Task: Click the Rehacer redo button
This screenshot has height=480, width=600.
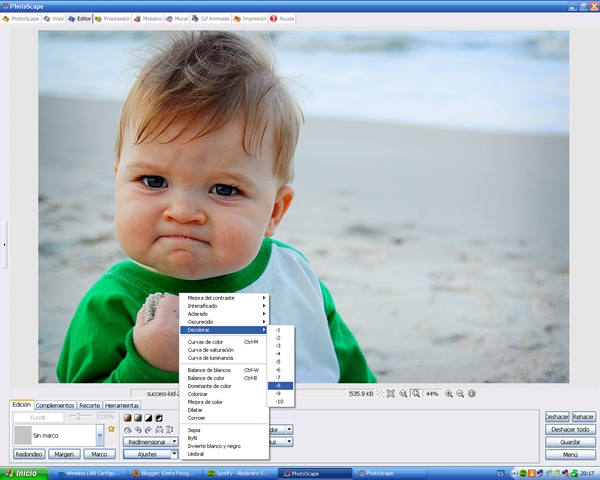Action: [x=584, y=417]
